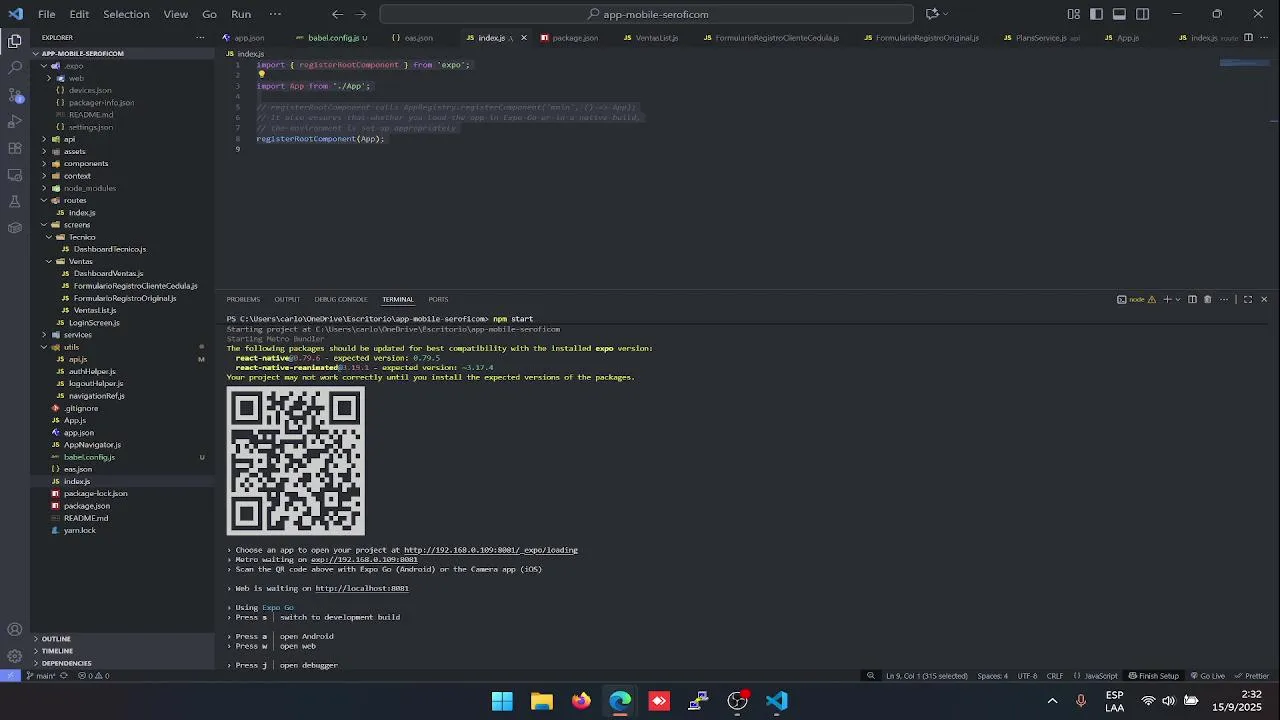The height and width of the screenshot is (720, 1280).
Task: Click the command center search box
Action: coord(647,14)
